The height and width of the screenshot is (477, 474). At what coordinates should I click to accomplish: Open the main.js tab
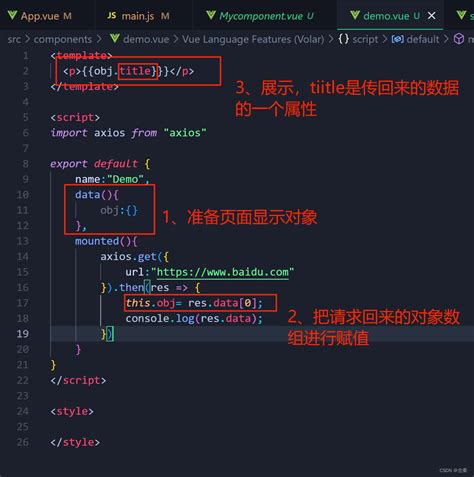pyautogui.click(x=139, y=16)
